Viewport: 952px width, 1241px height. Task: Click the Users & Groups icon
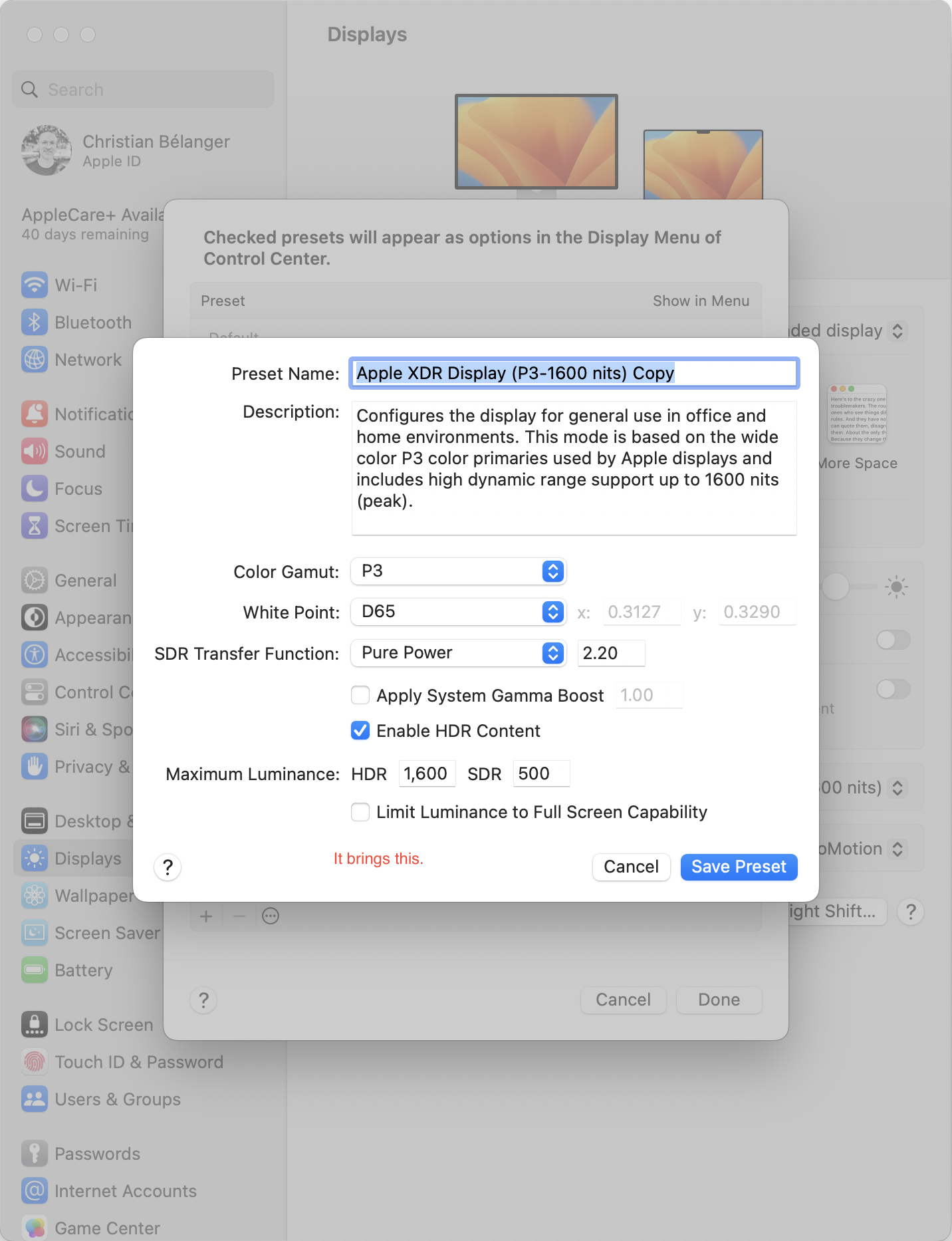click(x=35, y=1099)
